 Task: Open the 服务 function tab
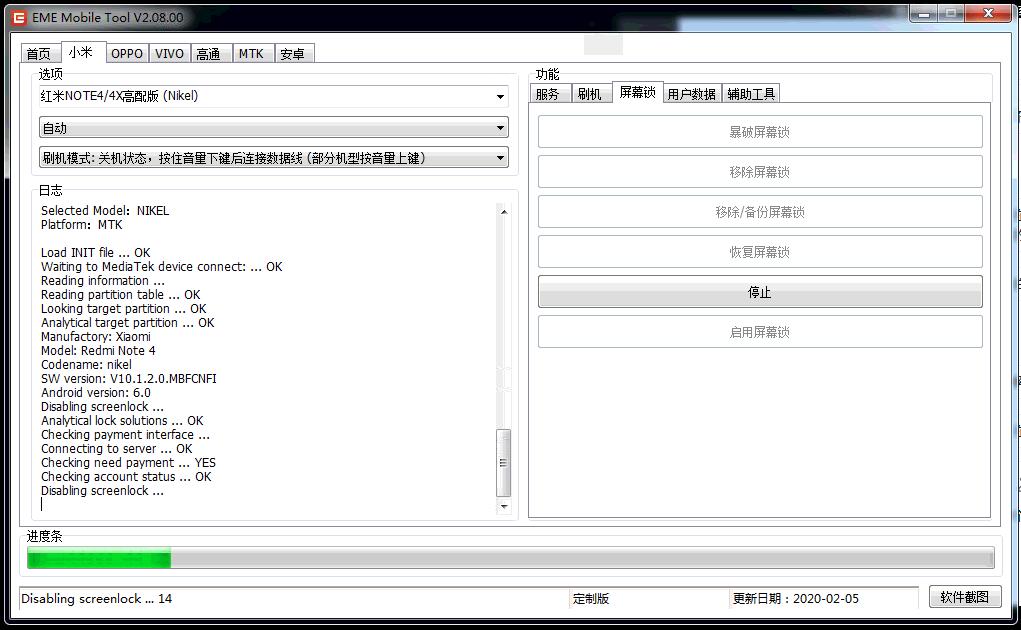[550, 94]
